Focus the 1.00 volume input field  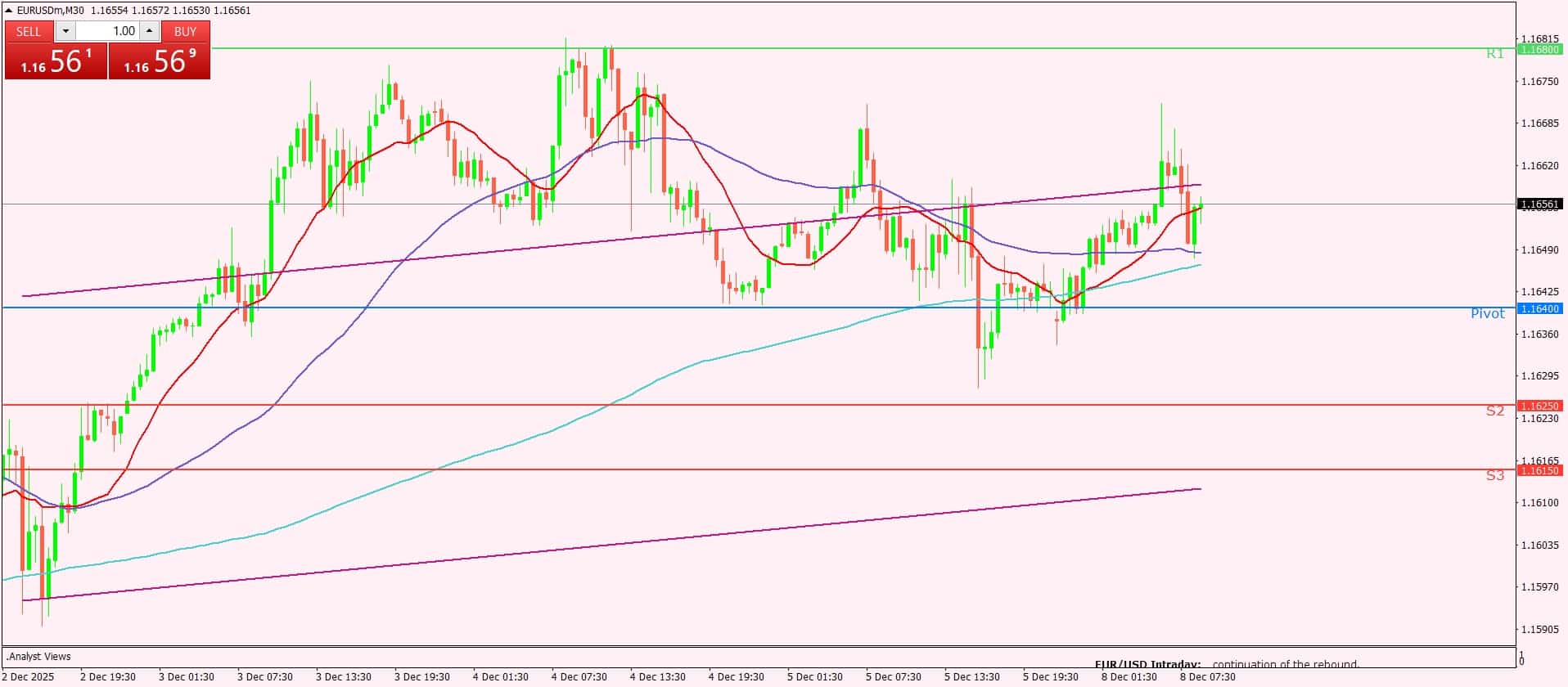[x=108, y=31]
